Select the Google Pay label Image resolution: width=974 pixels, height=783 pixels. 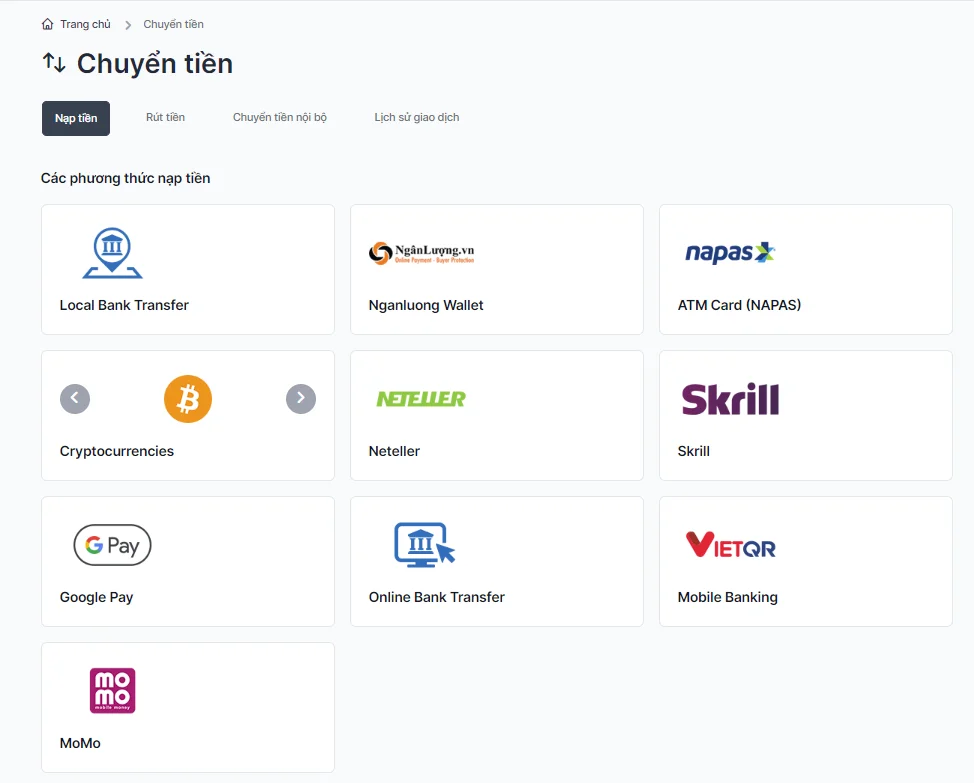(96, 597)
